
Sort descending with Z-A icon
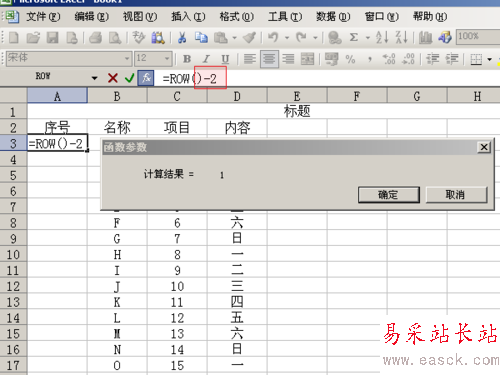(402, 37)
